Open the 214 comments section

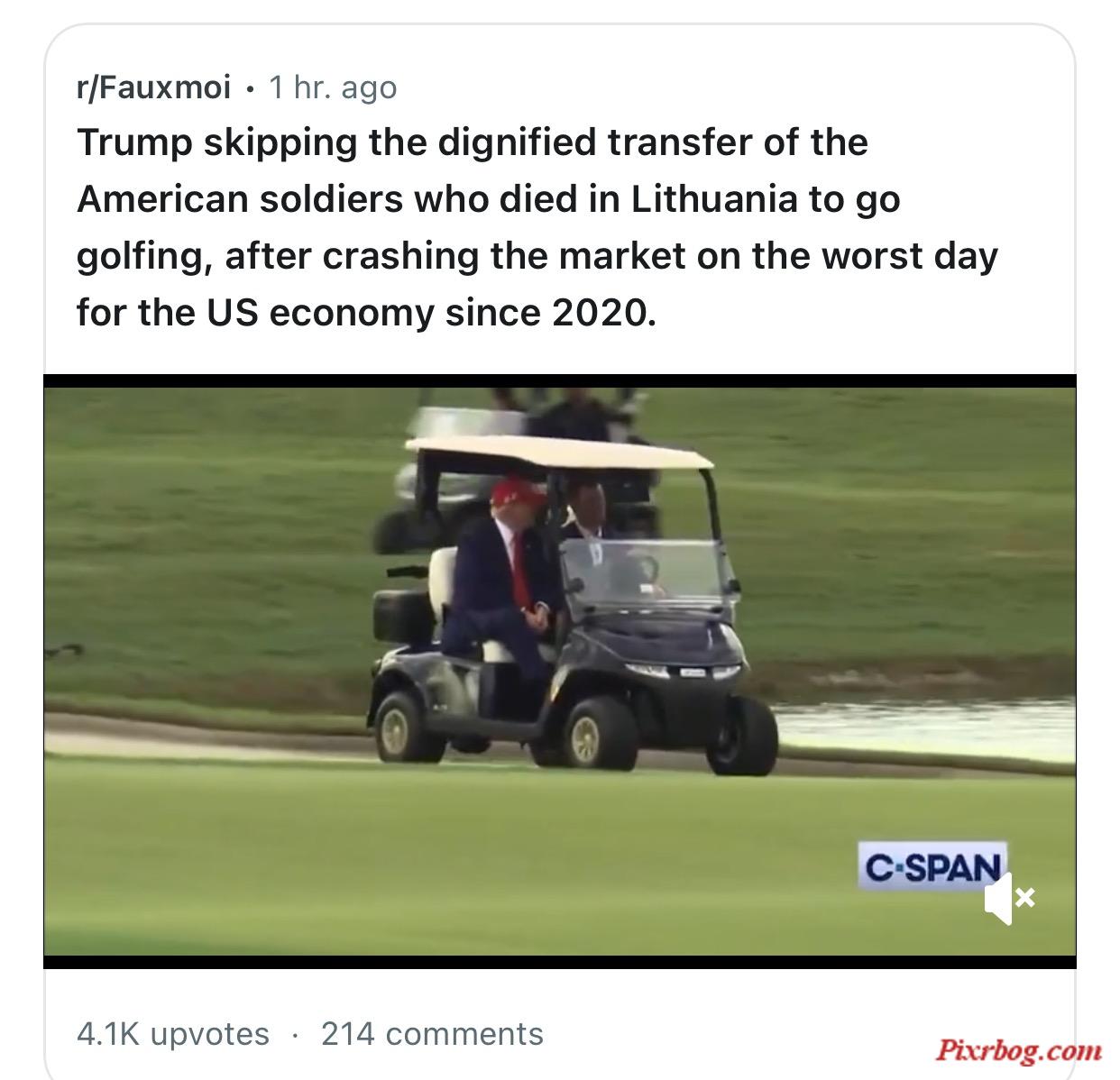(x=433, y=1033)
